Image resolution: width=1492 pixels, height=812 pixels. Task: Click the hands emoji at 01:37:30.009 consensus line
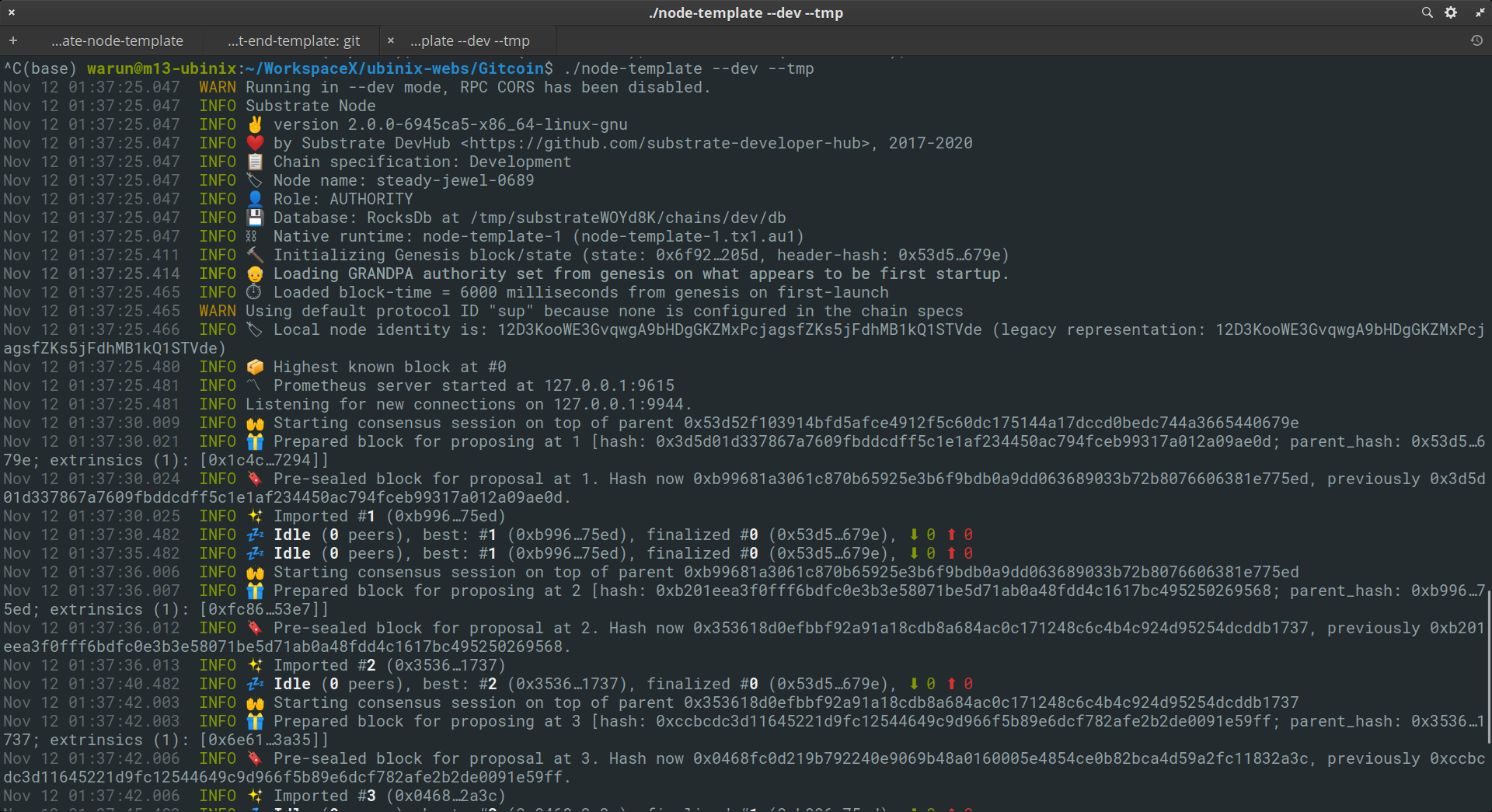click(255, 423)
